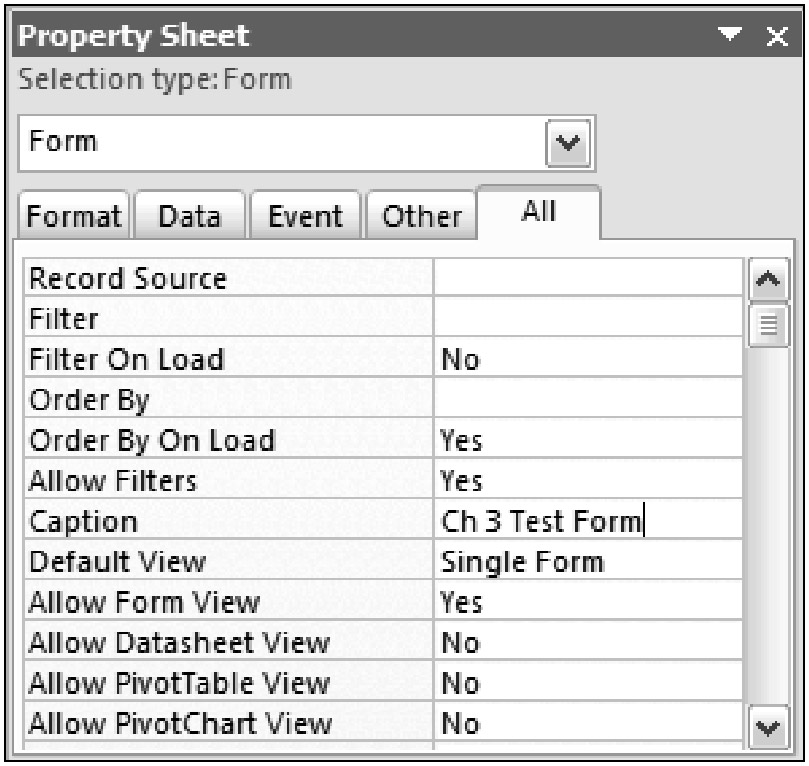Expand the Form selection type dropdown
This screenshot has height=766, width=809.
click(x=567, y=141)
